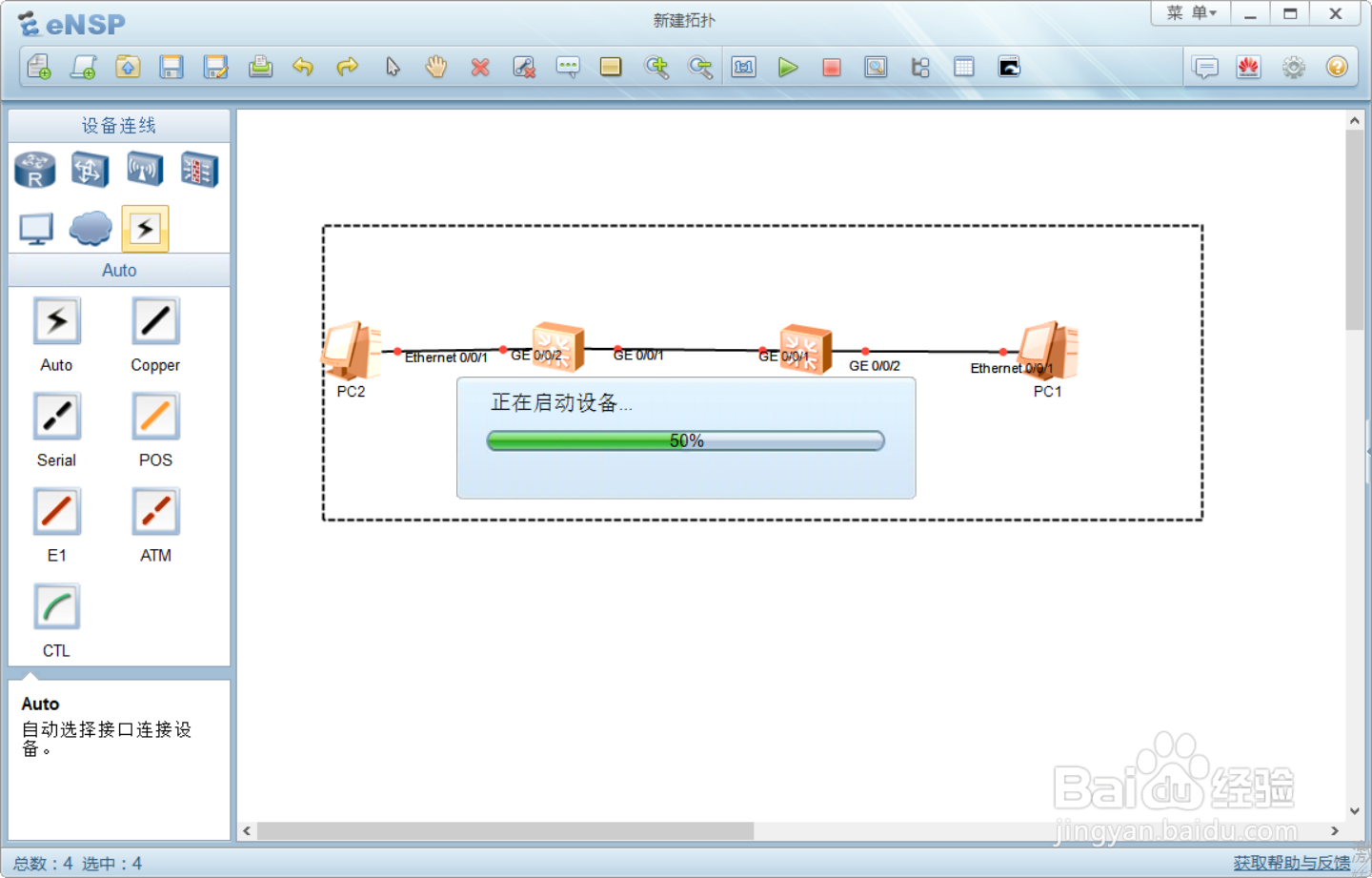The height and width of the screenshot is (878, 1372).
Task: Click the 设备连线 panel header
Action: [x=119, y=126]
